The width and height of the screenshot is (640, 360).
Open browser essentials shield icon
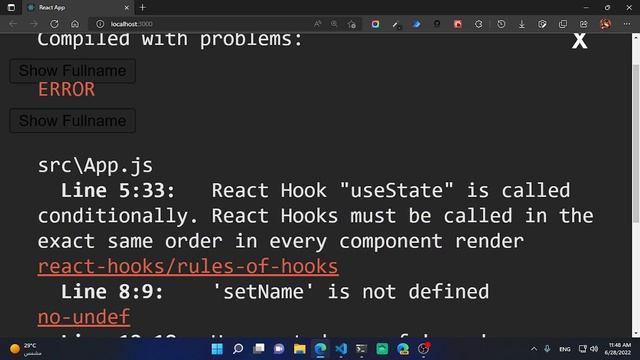[x=542, y=24]
